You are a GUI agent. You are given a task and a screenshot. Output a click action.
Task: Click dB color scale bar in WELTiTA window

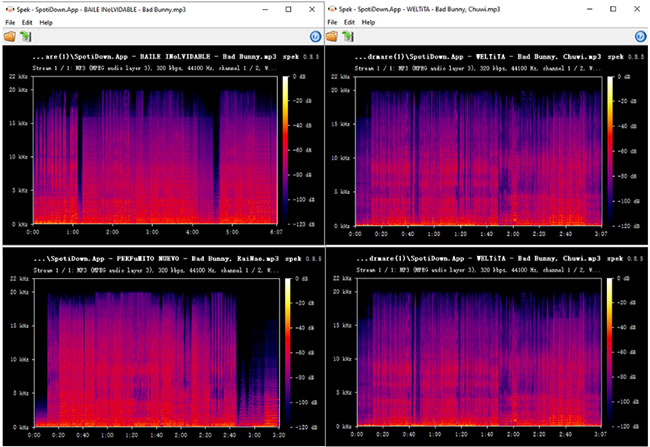coord(610,151)
